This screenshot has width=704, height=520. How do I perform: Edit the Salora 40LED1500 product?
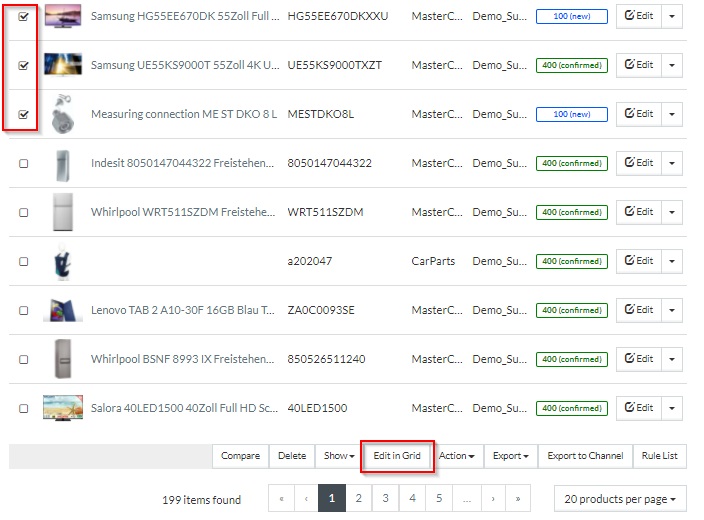click(638, 408)
